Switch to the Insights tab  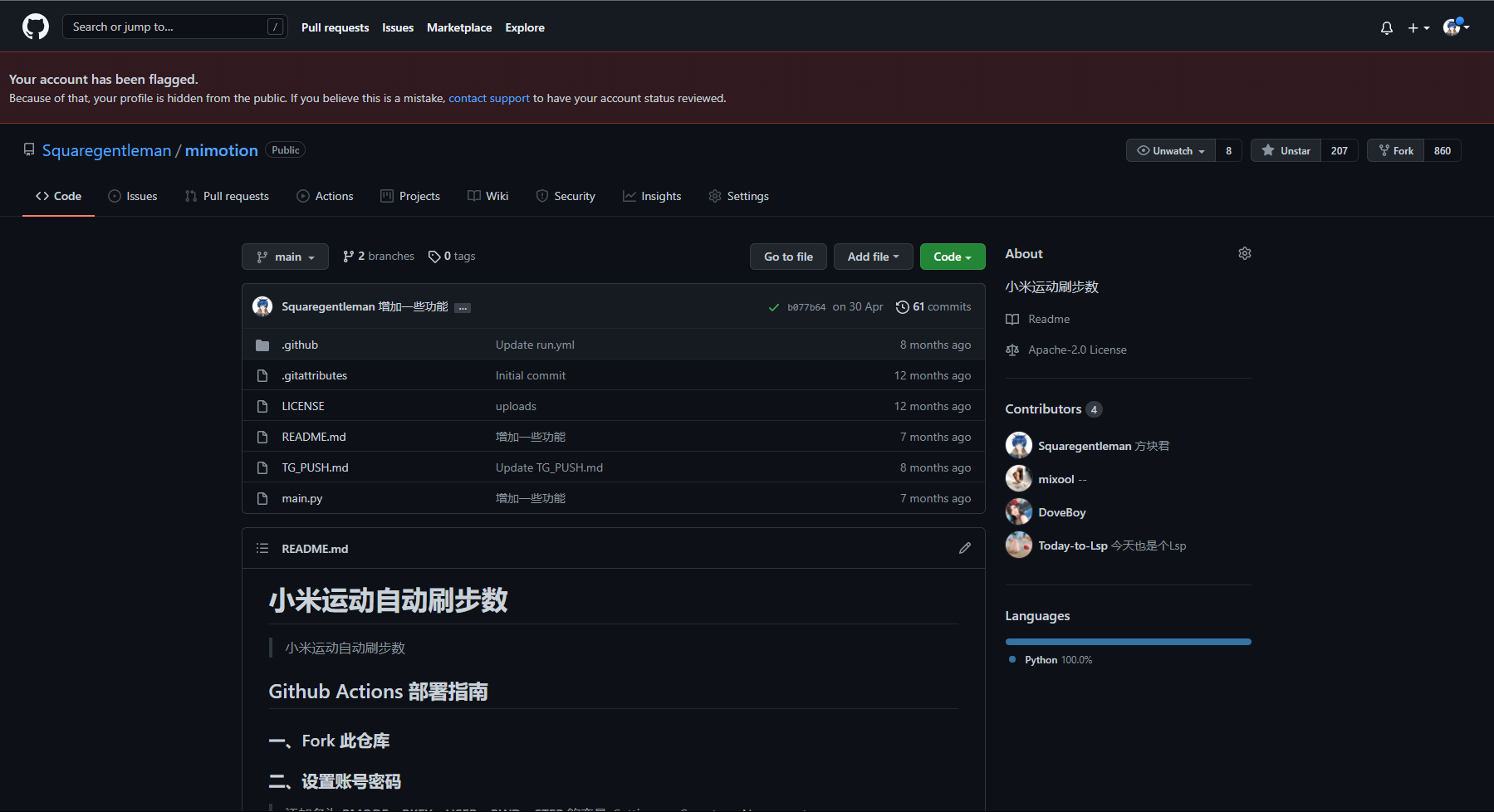click(652, 196)
